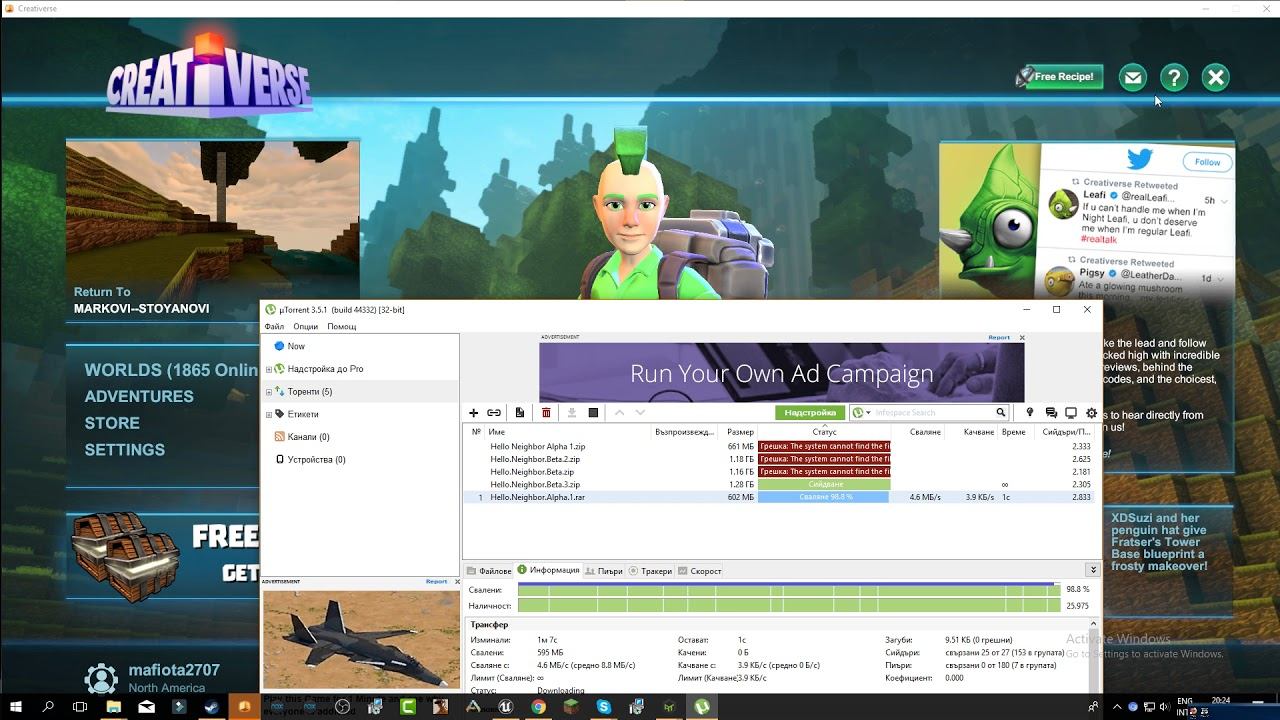This screenshot has height=720, width=1280.
Task: Switch to µTorrent taskbar icon
Action: tap(702, 706)
